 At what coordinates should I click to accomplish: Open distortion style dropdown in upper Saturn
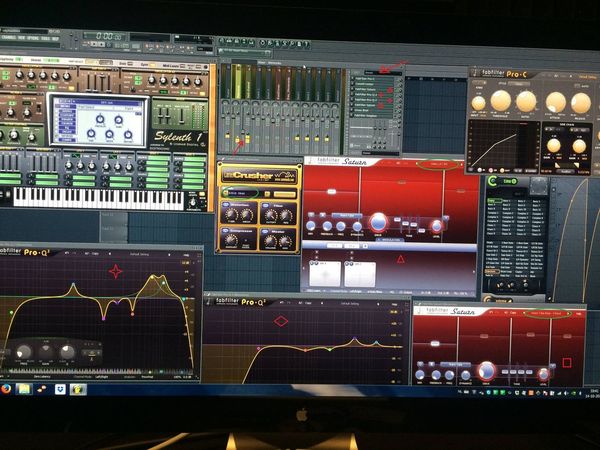pos(347,215)
